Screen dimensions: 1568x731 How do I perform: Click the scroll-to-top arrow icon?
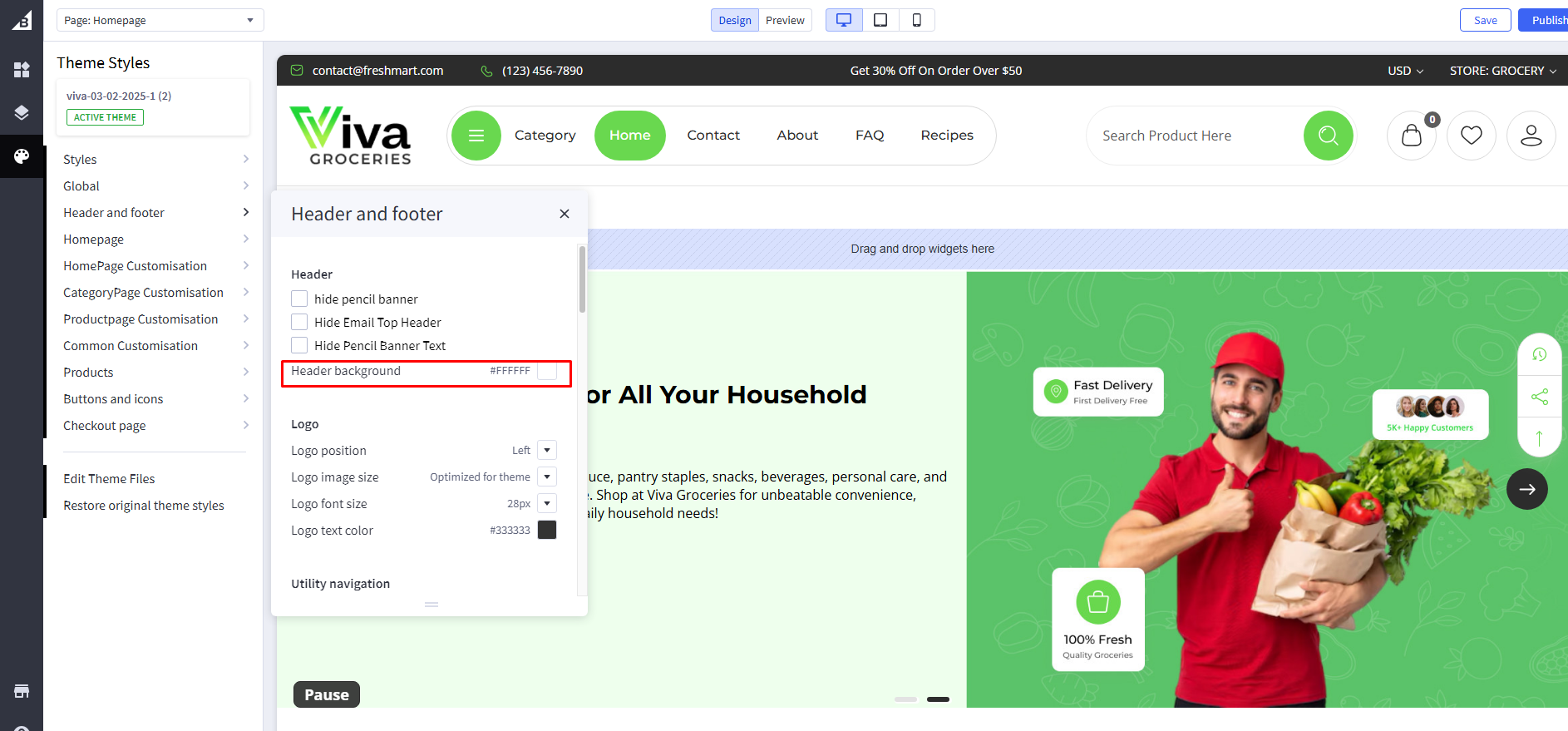coord(1540,438)
